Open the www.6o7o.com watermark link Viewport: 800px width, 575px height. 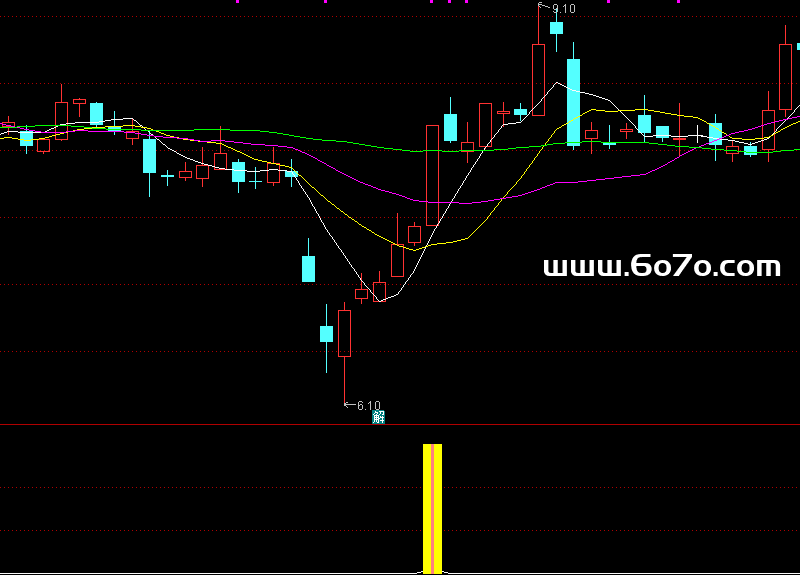[x=661, y=267]
